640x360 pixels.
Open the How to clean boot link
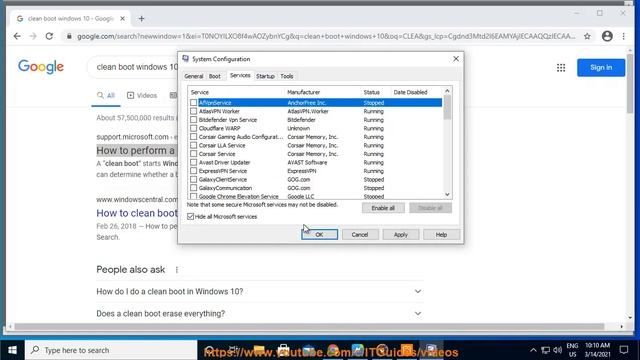137,213
